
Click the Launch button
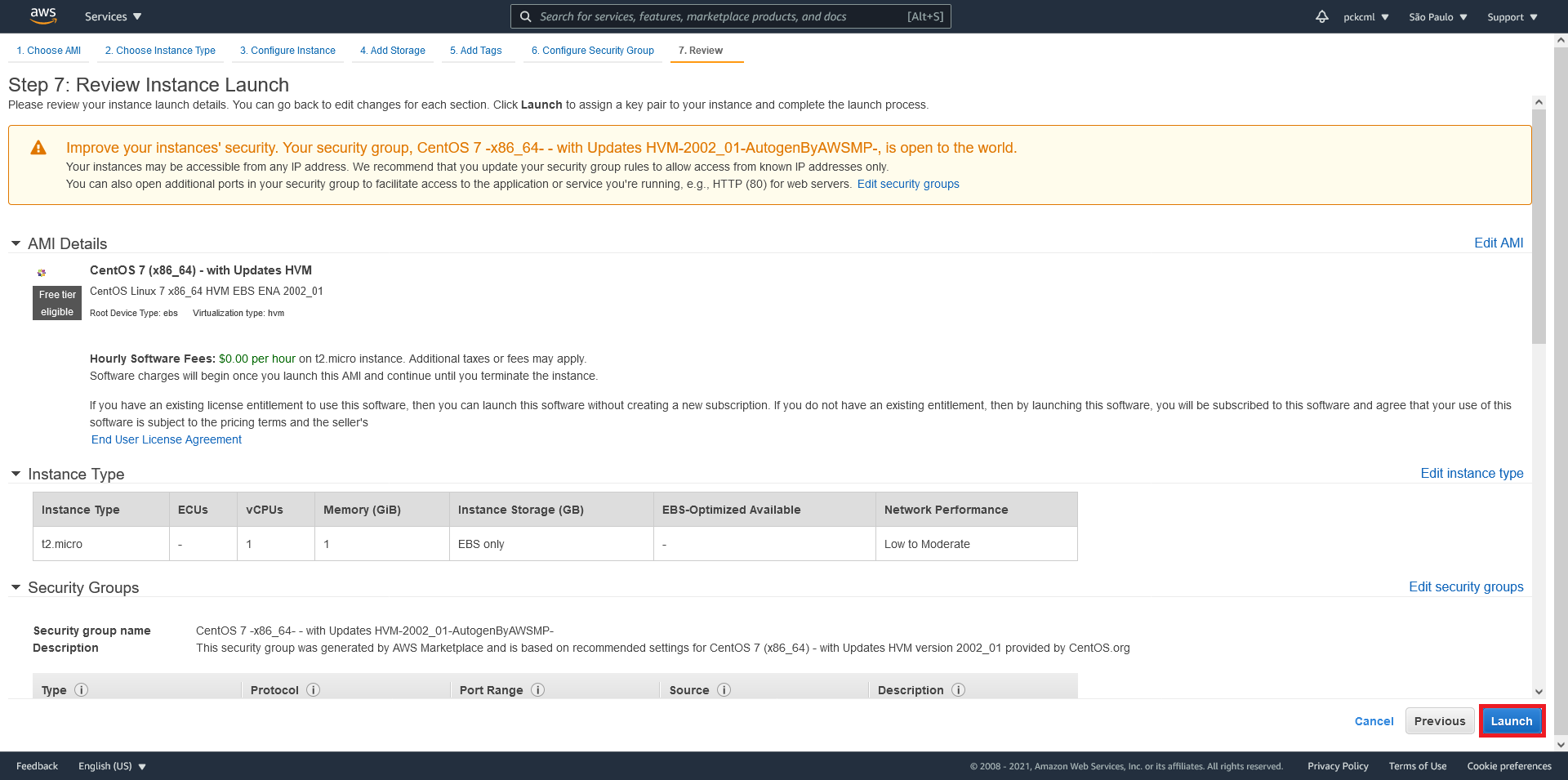pyautogui.click(x=1512, y=720)
